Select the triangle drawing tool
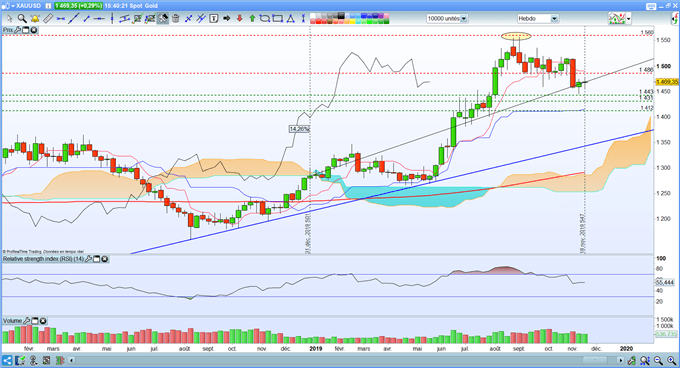Image resolution: width=680 pixels, height=368 pixels. (x=291, y=19)
